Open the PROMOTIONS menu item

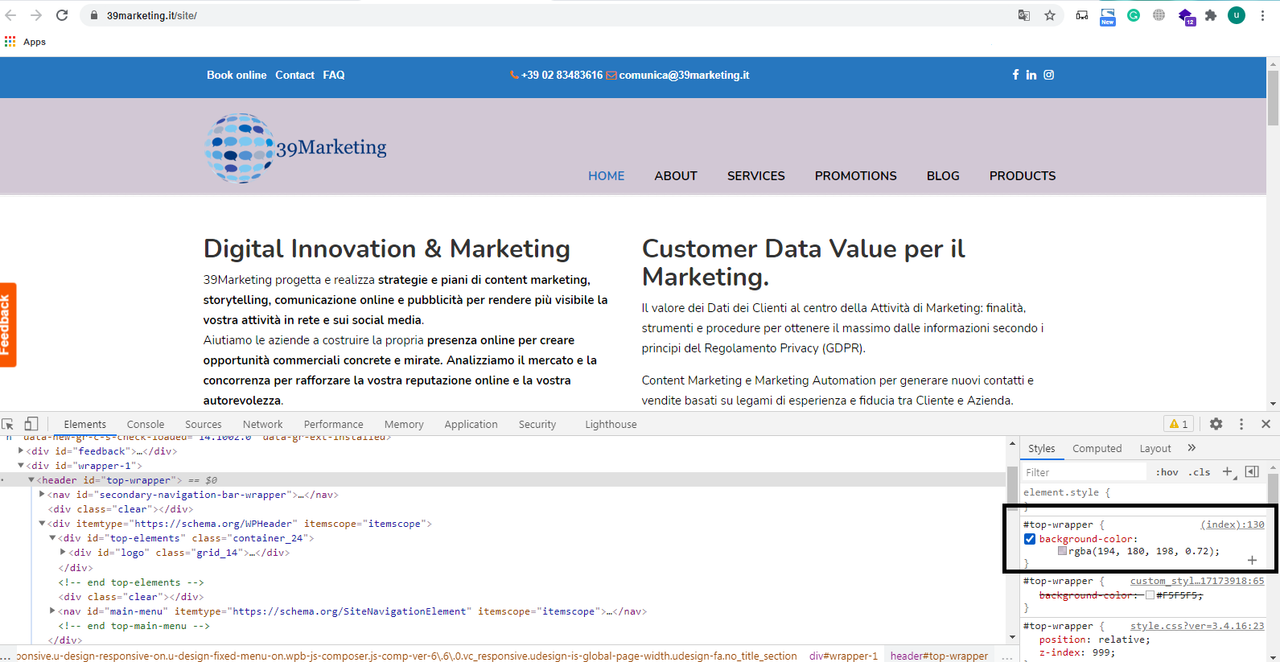pos(856,175)
